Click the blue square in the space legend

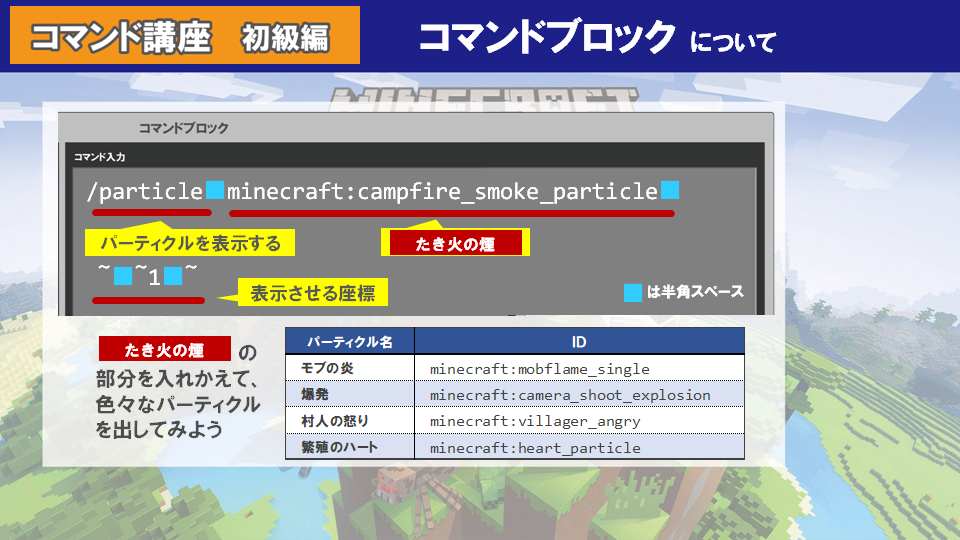tap(632, 293)
